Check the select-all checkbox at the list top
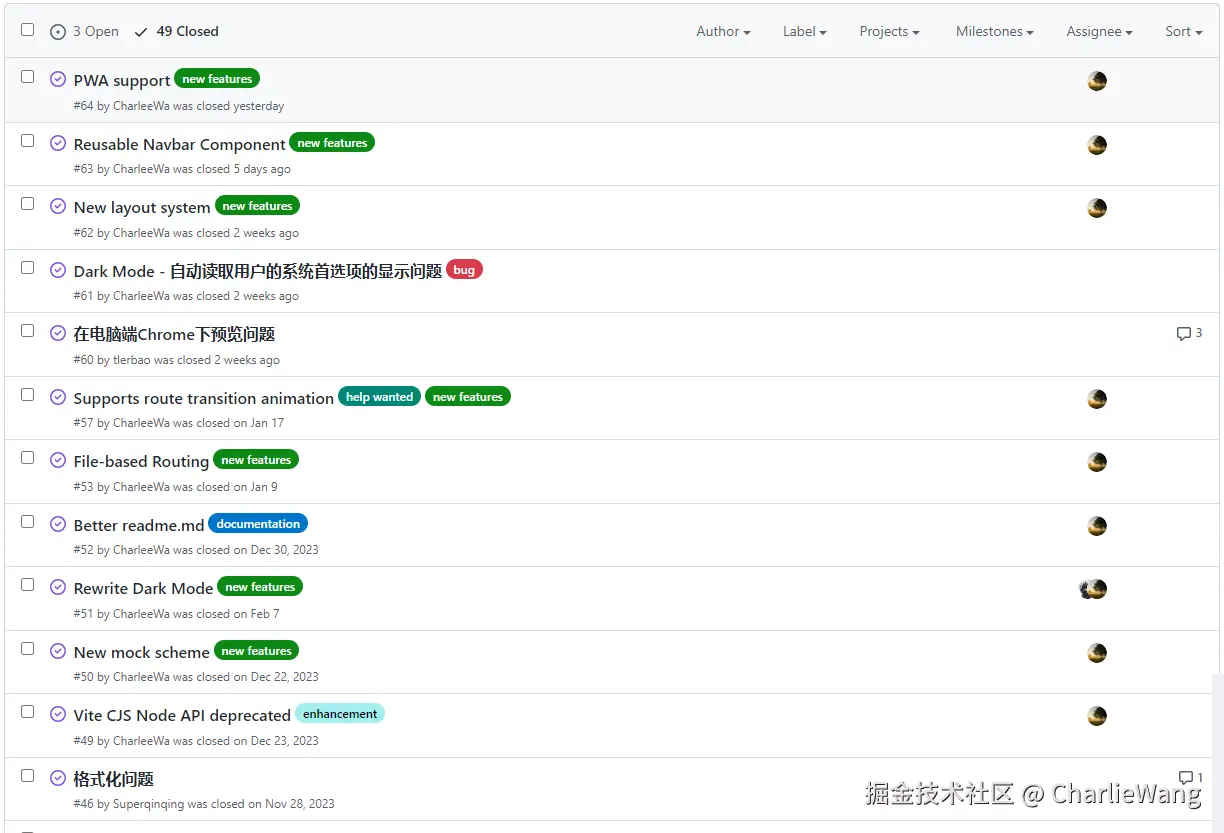The height and width of the screenshot is (833, 1224). click(x=27, y=30)
